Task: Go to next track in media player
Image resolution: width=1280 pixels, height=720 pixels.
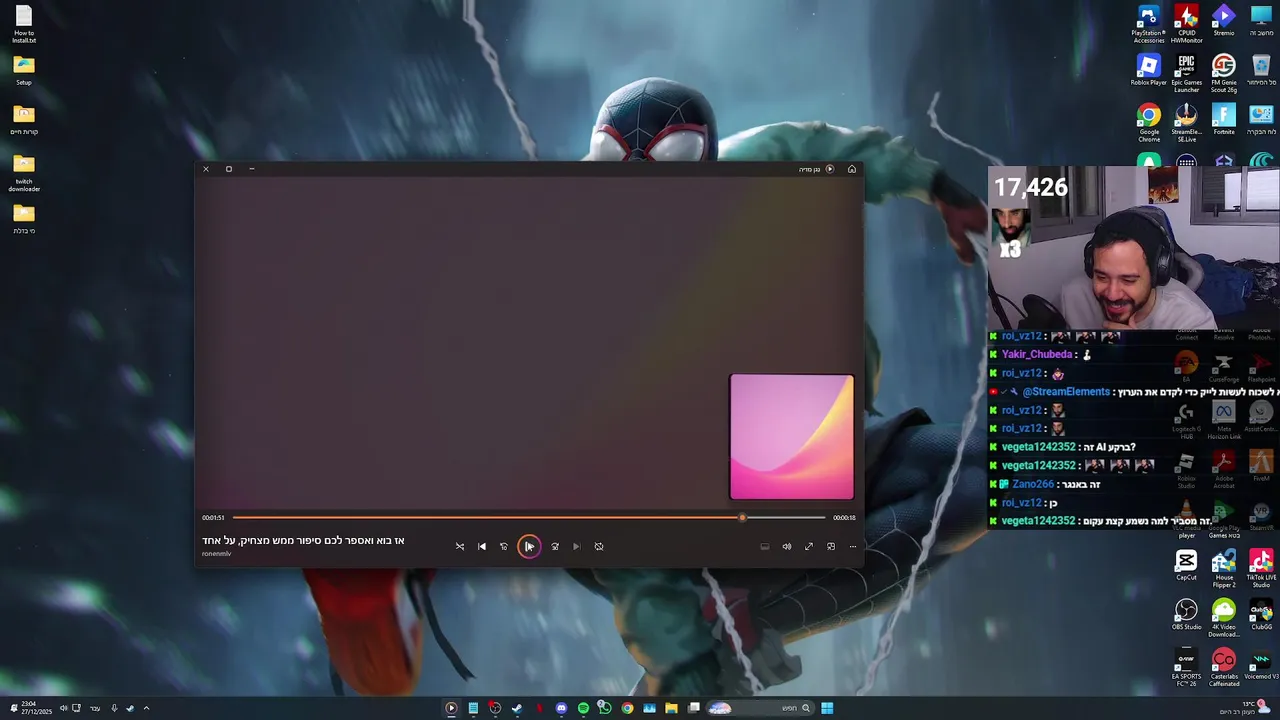Action: pos(577,546)
